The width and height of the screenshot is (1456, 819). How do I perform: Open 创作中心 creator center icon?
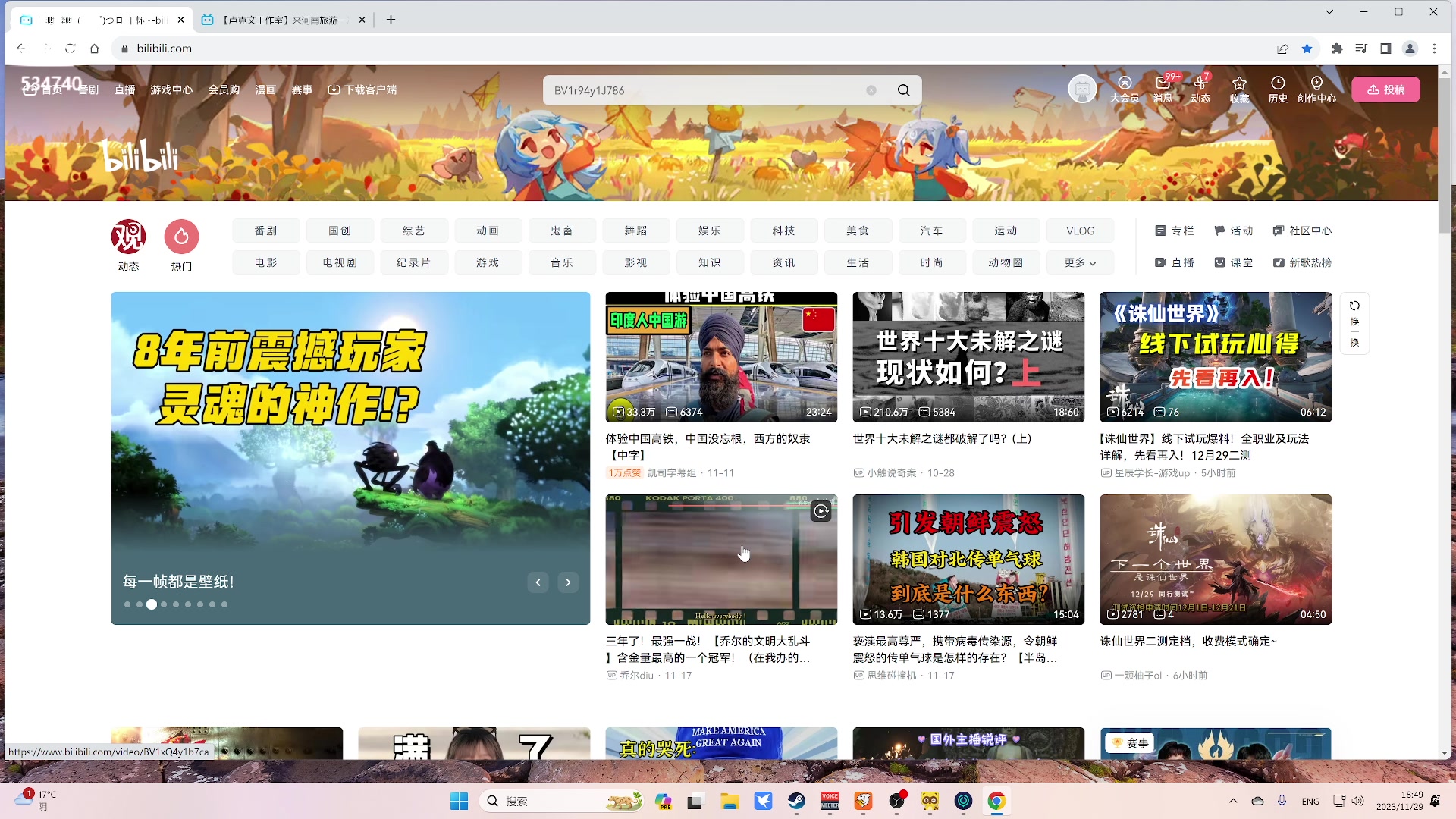click(1316, 89)
